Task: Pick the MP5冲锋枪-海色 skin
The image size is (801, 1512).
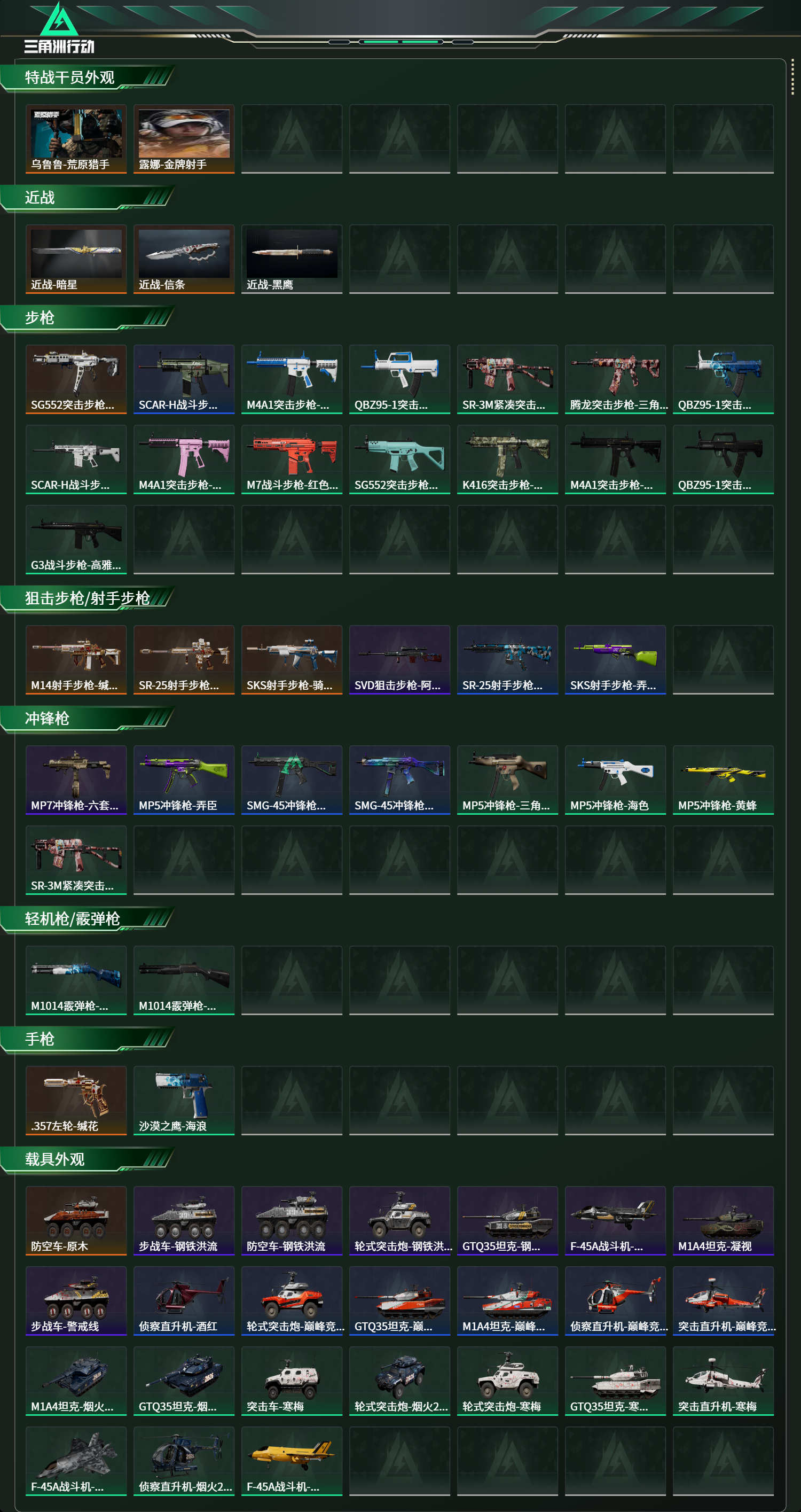Action: coord(615,781)
